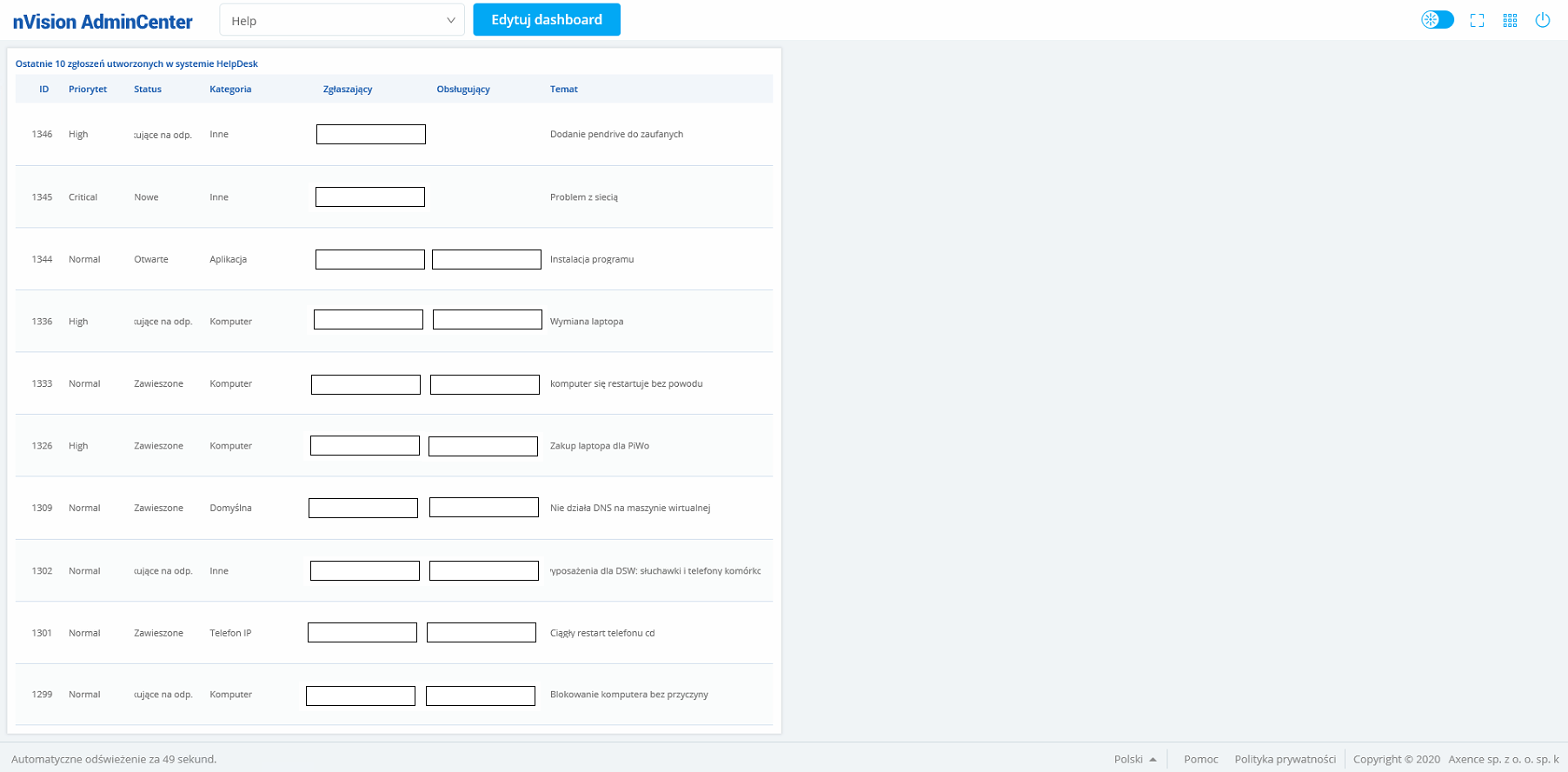Toggle the auto-refresh switch in the header
This screenshot has height=772, width=1568.
tap(1437, 20)
